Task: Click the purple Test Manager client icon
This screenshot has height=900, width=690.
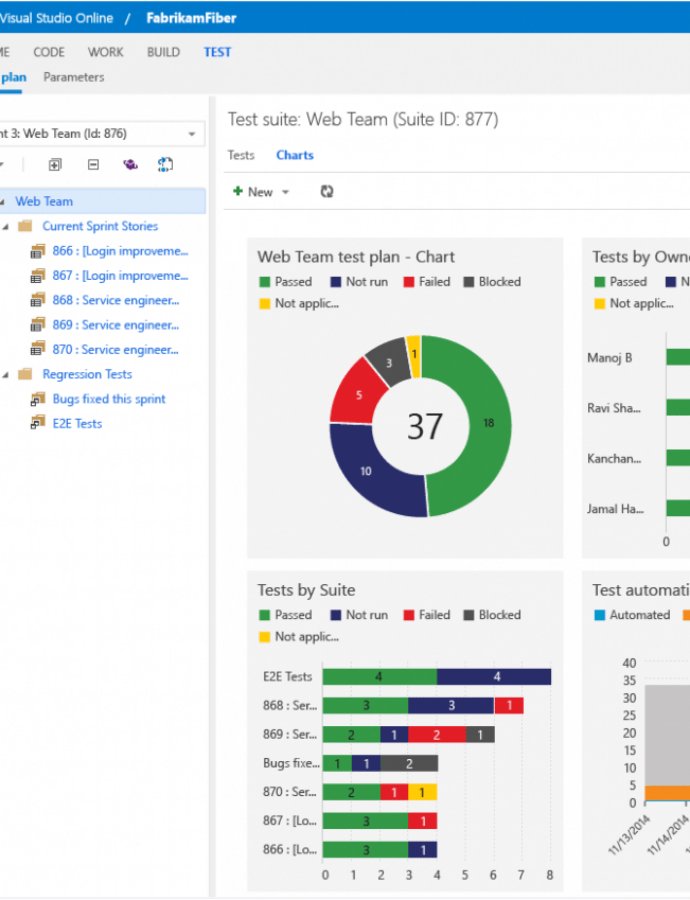Action: pyautogui.click(x=130, y=165)
